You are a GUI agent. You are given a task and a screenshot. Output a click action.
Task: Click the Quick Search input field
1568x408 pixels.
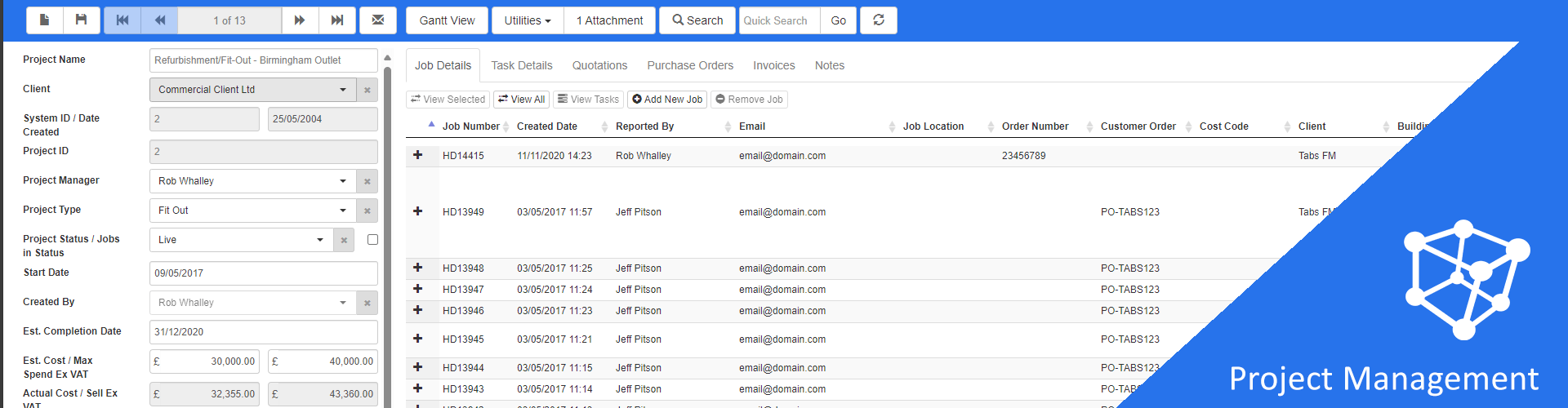(x=777, y=20)
